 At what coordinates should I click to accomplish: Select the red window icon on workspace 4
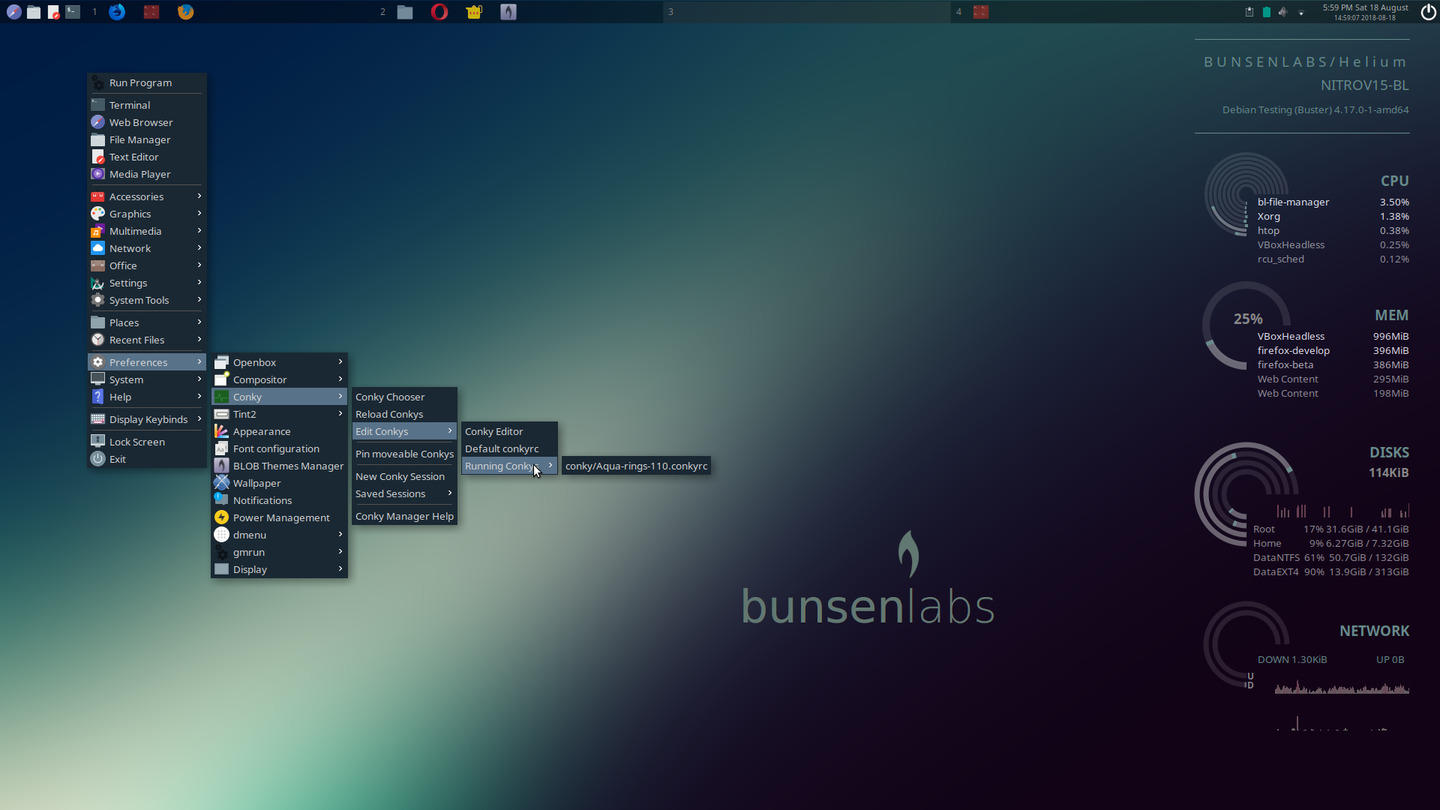[x=981, y=12]
